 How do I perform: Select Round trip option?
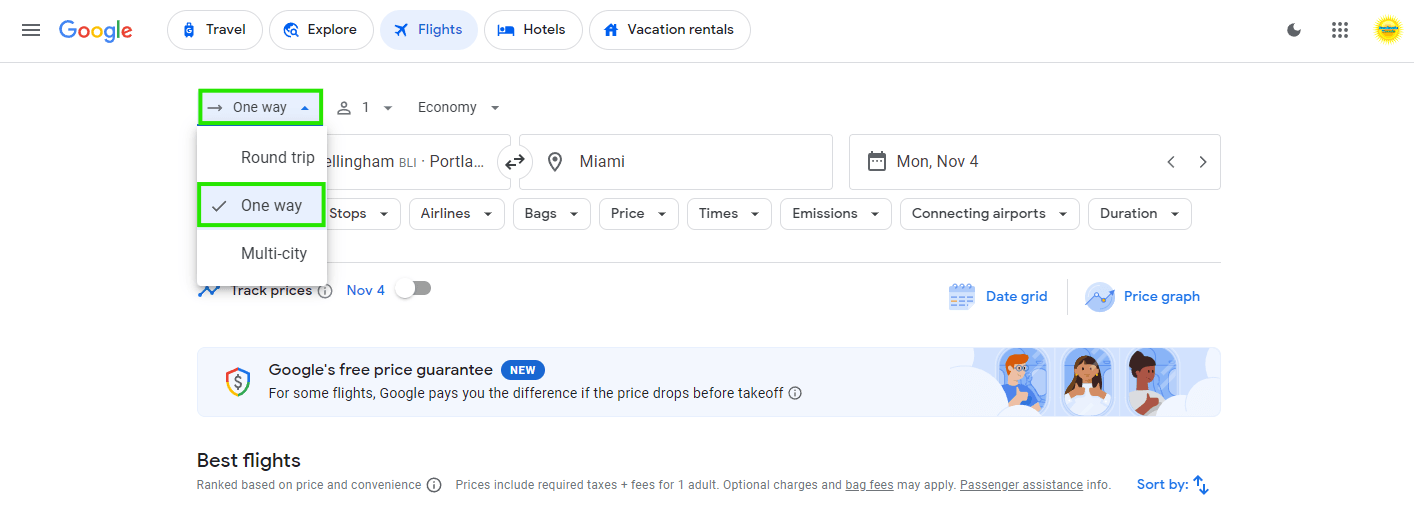277,158
